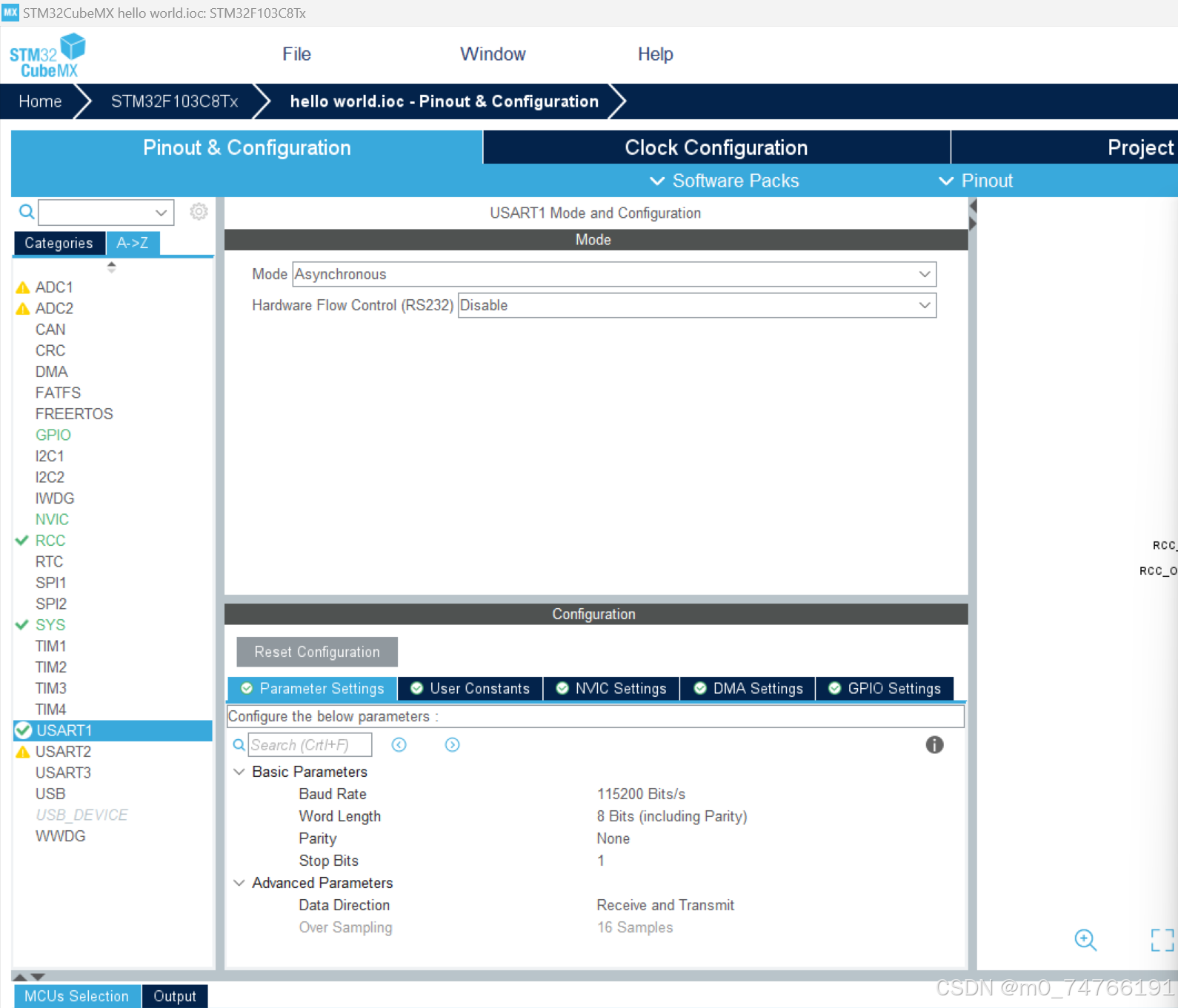Viewport: 1178px width, 1008px height.
Task: Open the GPIO Settings tab
Action: pyautogui.click(x=885, y=689)
